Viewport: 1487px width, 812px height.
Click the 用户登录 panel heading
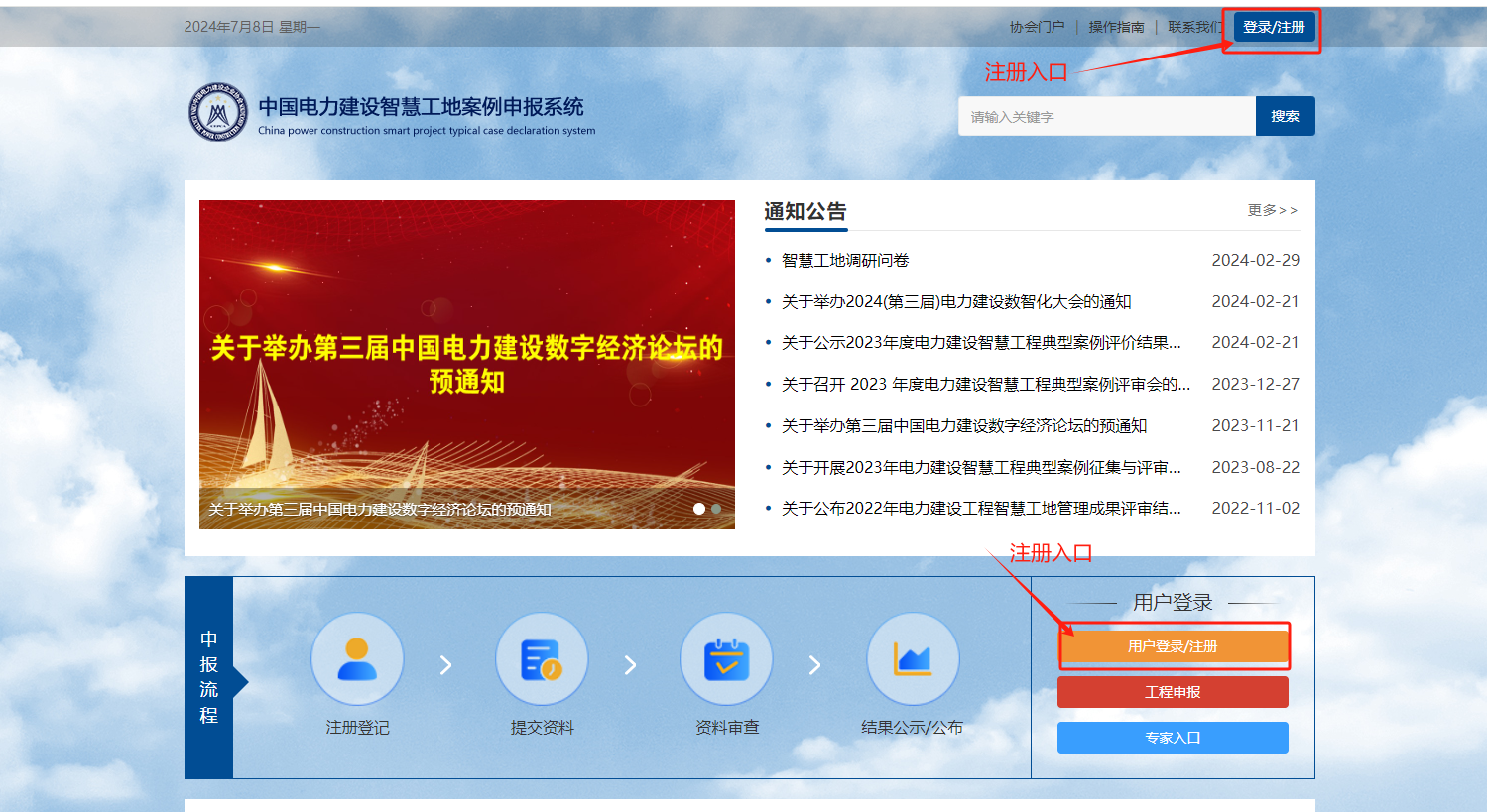[x=1173, y=602]
